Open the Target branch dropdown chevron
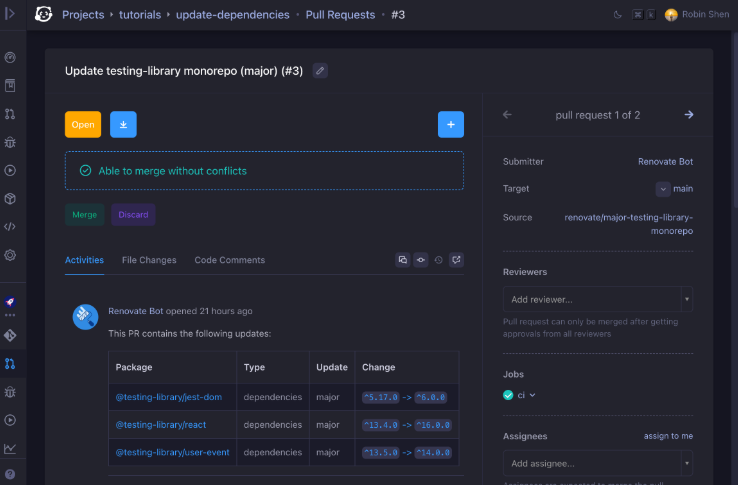738x485 pixels. (663, 189)
